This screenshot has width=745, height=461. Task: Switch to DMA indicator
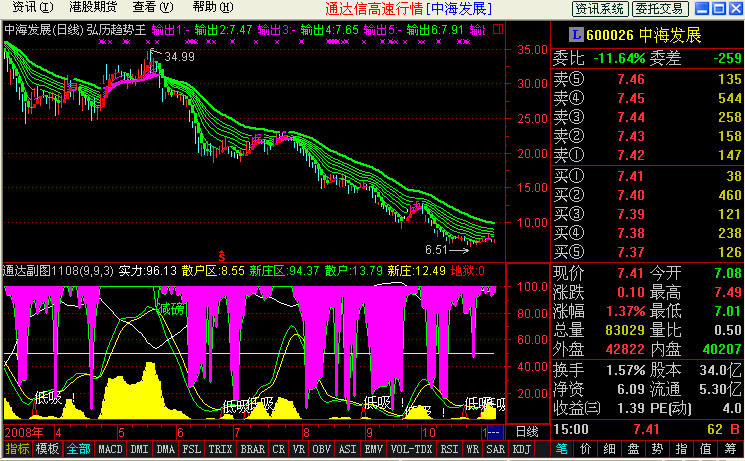point(165,449)
